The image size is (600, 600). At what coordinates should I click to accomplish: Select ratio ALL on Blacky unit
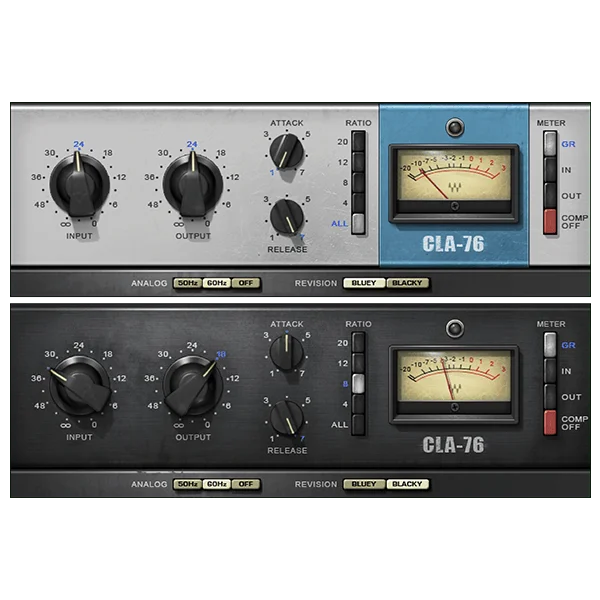click(x=359, y=425)
